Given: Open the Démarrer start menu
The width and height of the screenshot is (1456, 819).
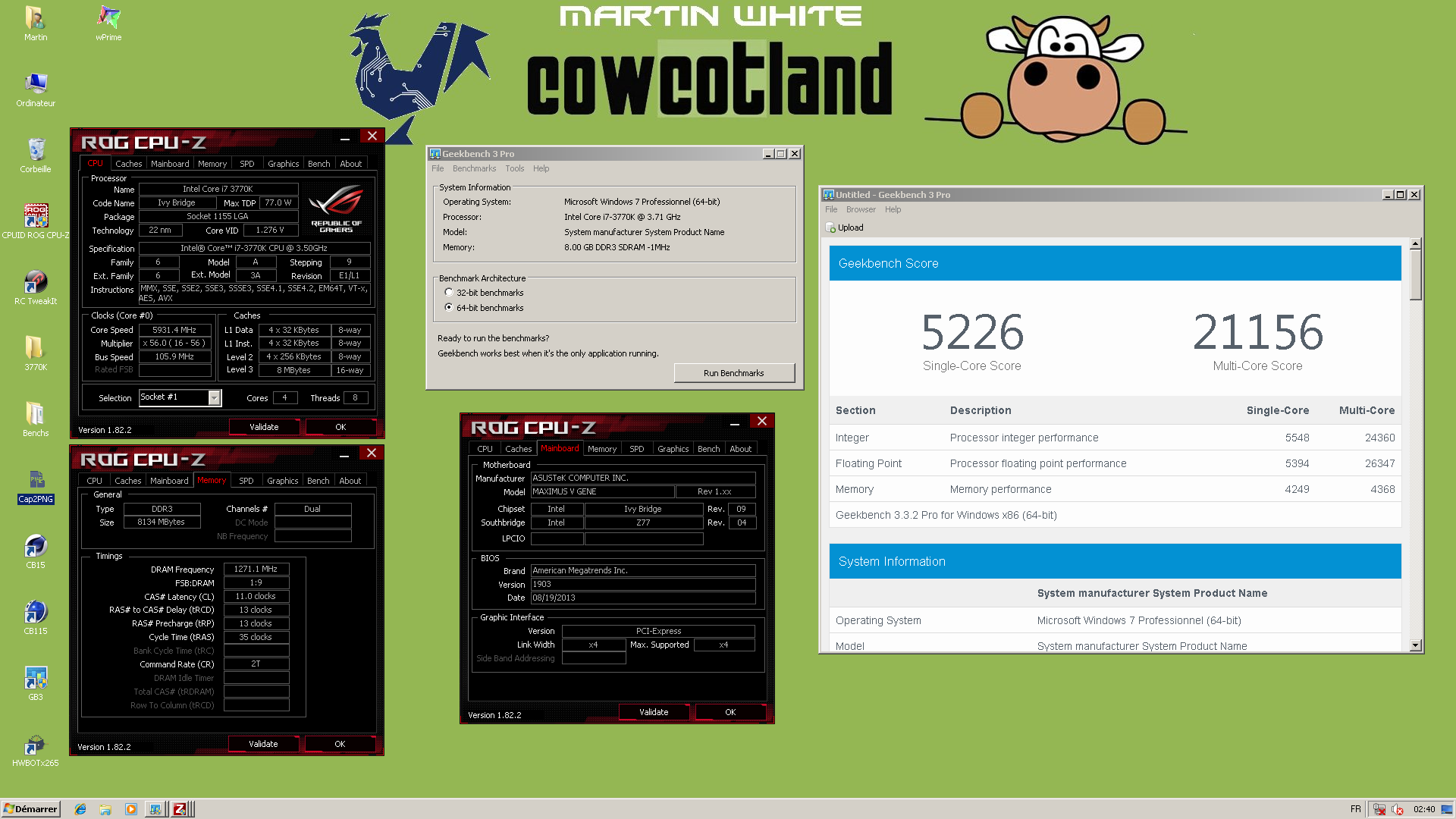Looking at the screenshot, I should [x=30, y=809].
